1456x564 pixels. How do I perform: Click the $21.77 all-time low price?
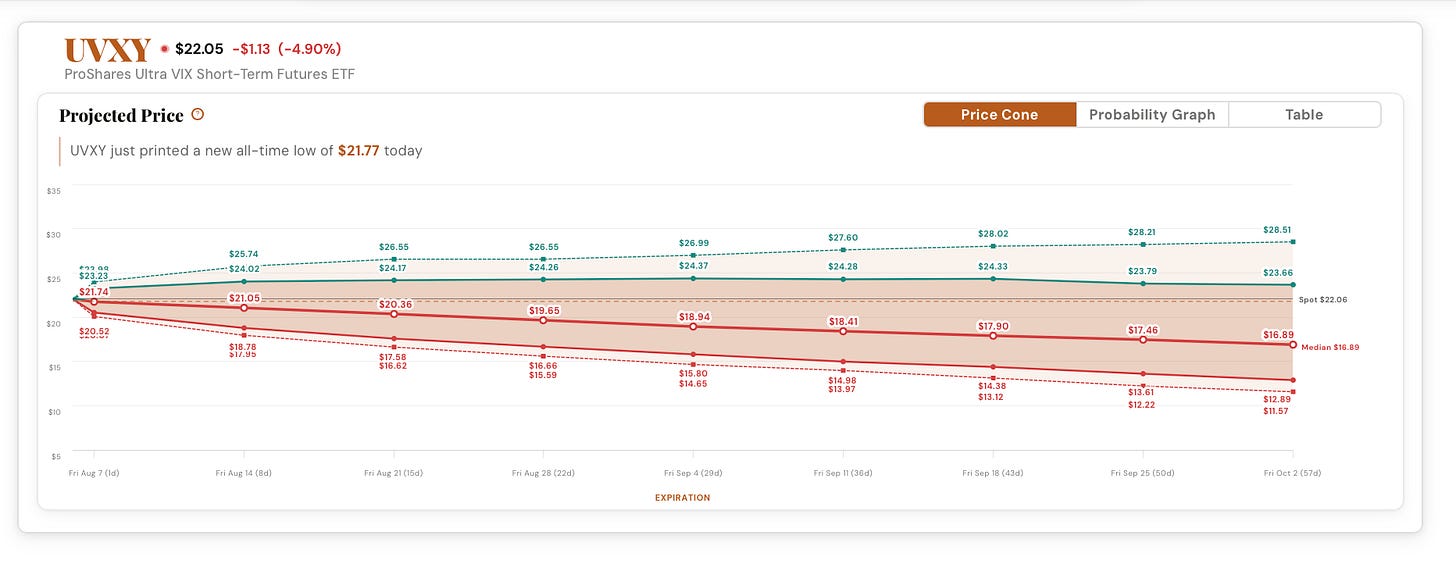(x=358, y=151)
